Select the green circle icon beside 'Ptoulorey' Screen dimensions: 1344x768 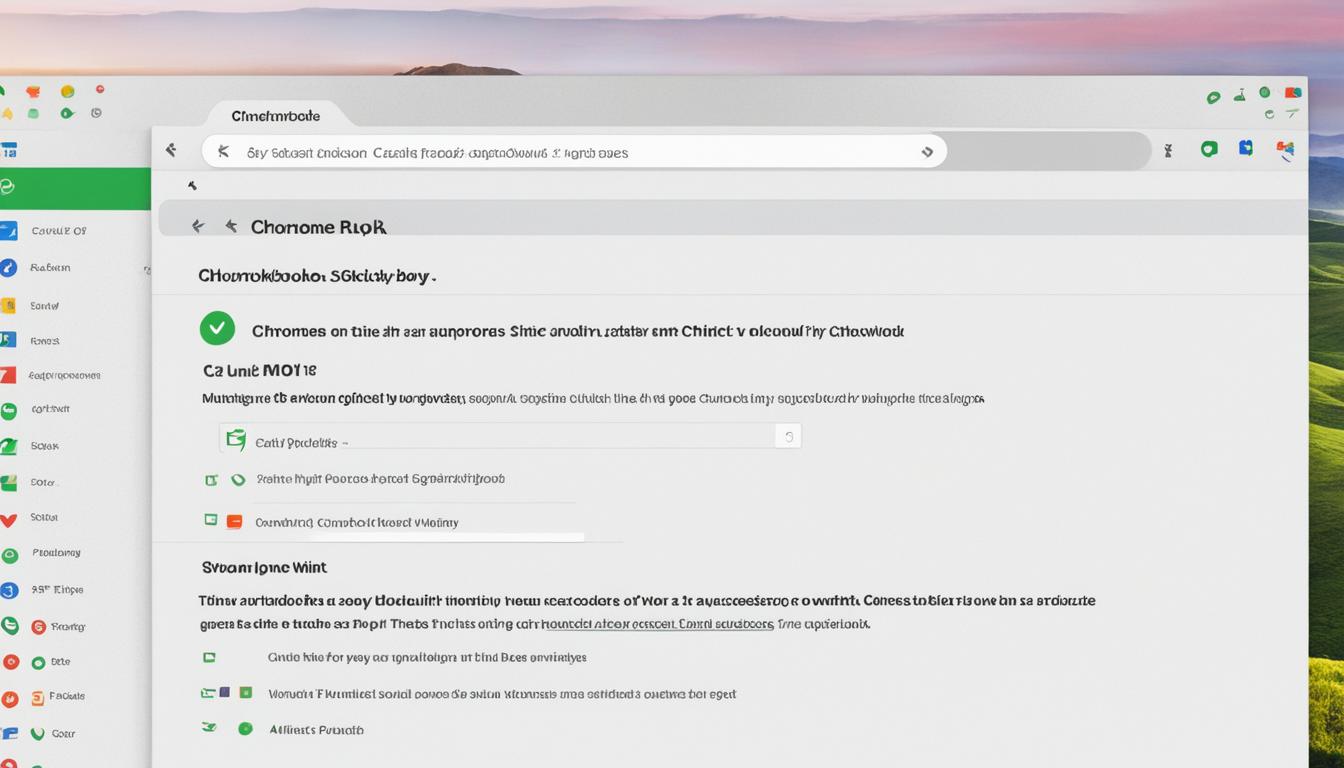pos(9,555)
